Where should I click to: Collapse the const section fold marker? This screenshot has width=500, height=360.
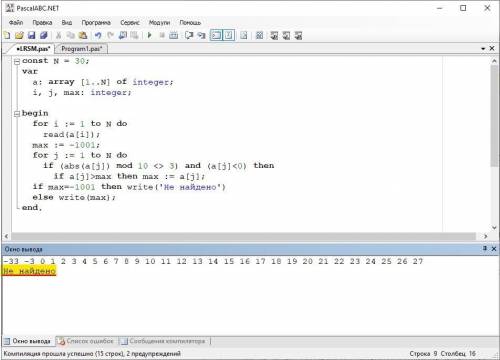[x=17, y=61]
